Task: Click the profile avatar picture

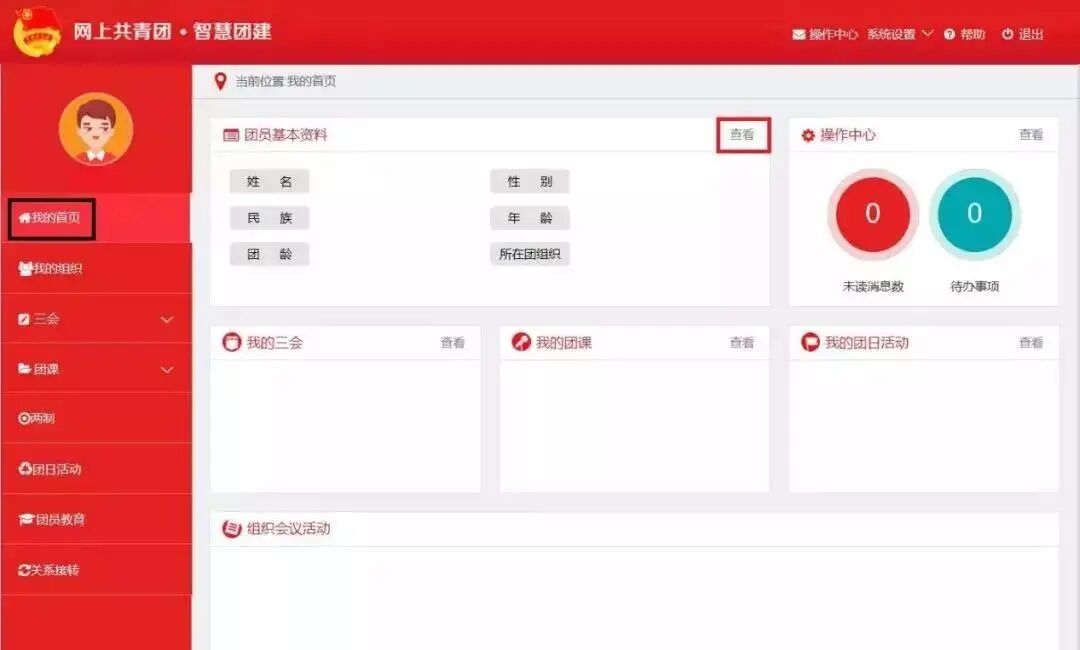Action: click(95, 128)
